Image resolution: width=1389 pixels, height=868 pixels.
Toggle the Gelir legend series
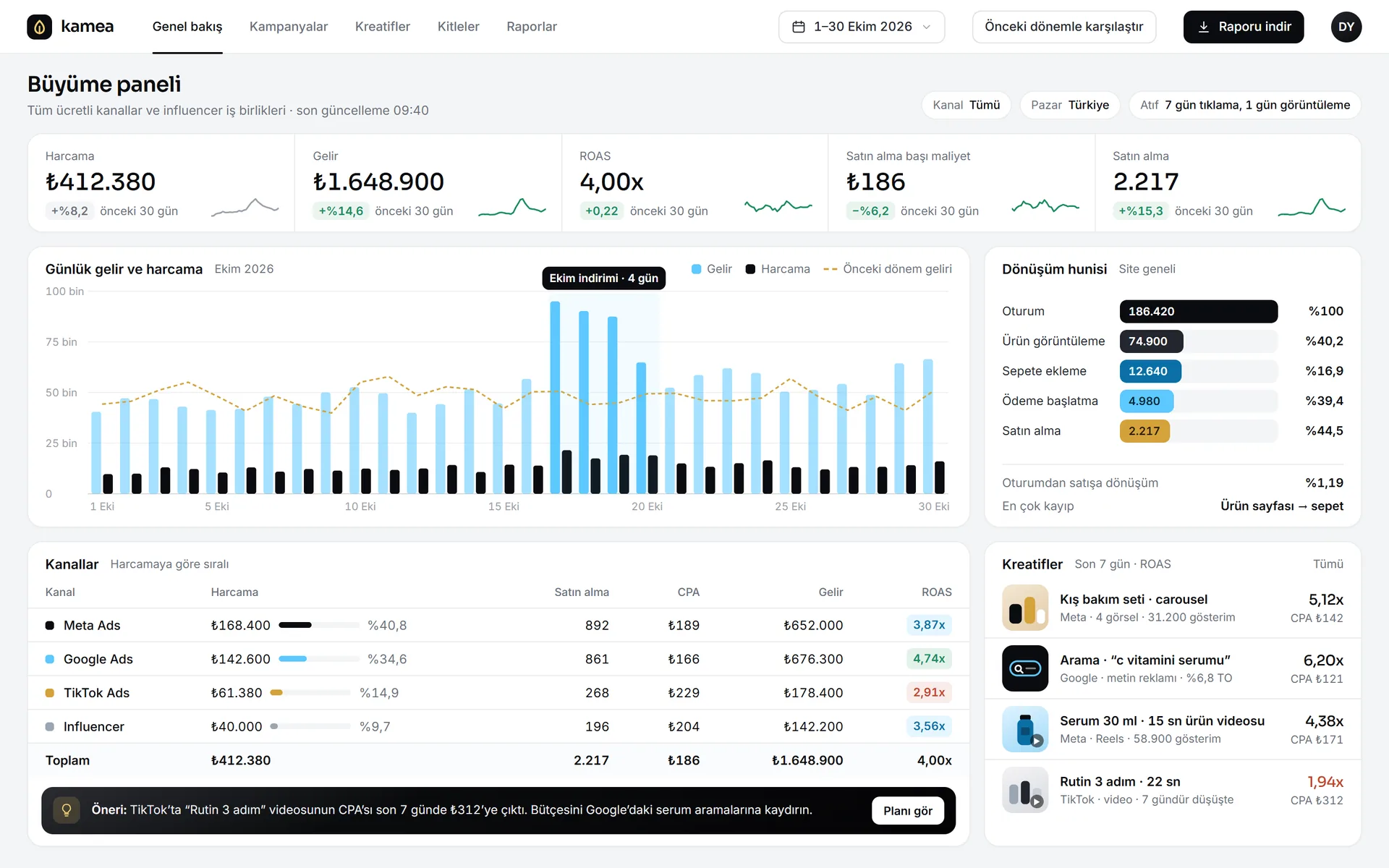(712, 269)
